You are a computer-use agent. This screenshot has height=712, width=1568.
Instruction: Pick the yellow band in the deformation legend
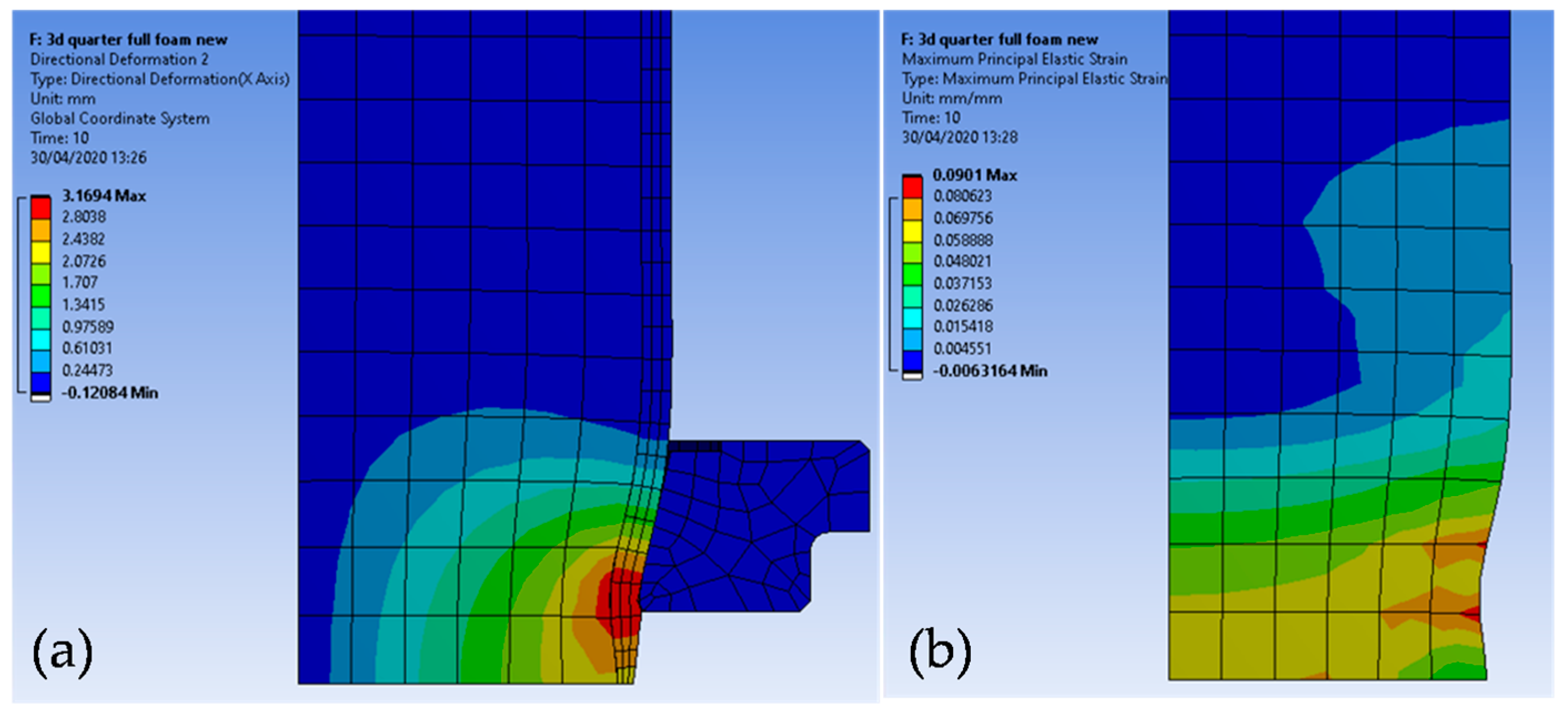(41, 252)
